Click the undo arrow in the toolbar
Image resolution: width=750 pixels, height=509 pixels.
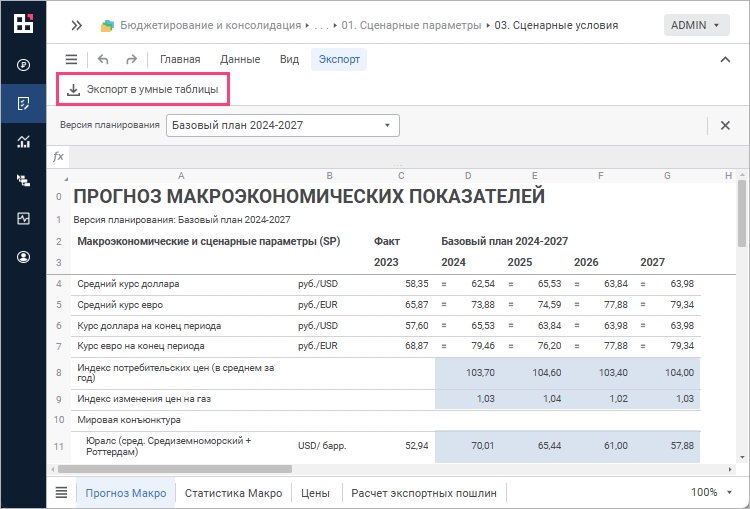point(103,59)
